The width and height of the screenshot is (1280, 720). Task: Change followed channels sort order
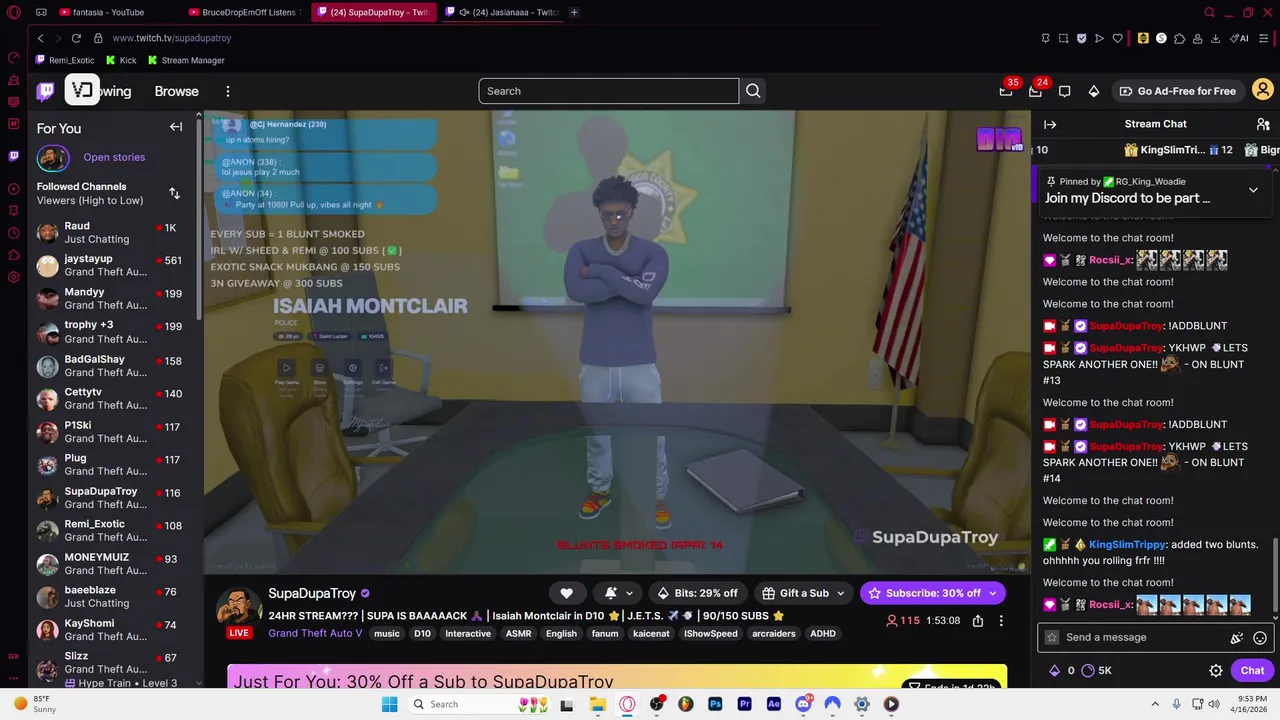(174, 193)
